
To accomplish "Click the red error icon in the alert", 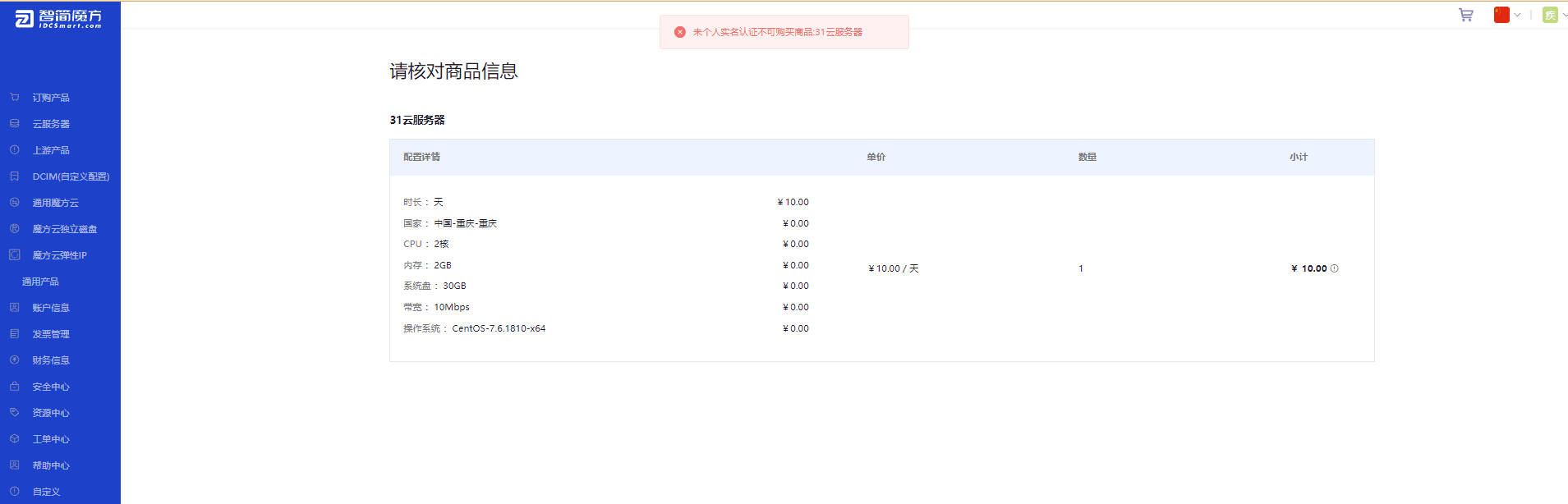I will pyautogui.click(x=680, y=32).
